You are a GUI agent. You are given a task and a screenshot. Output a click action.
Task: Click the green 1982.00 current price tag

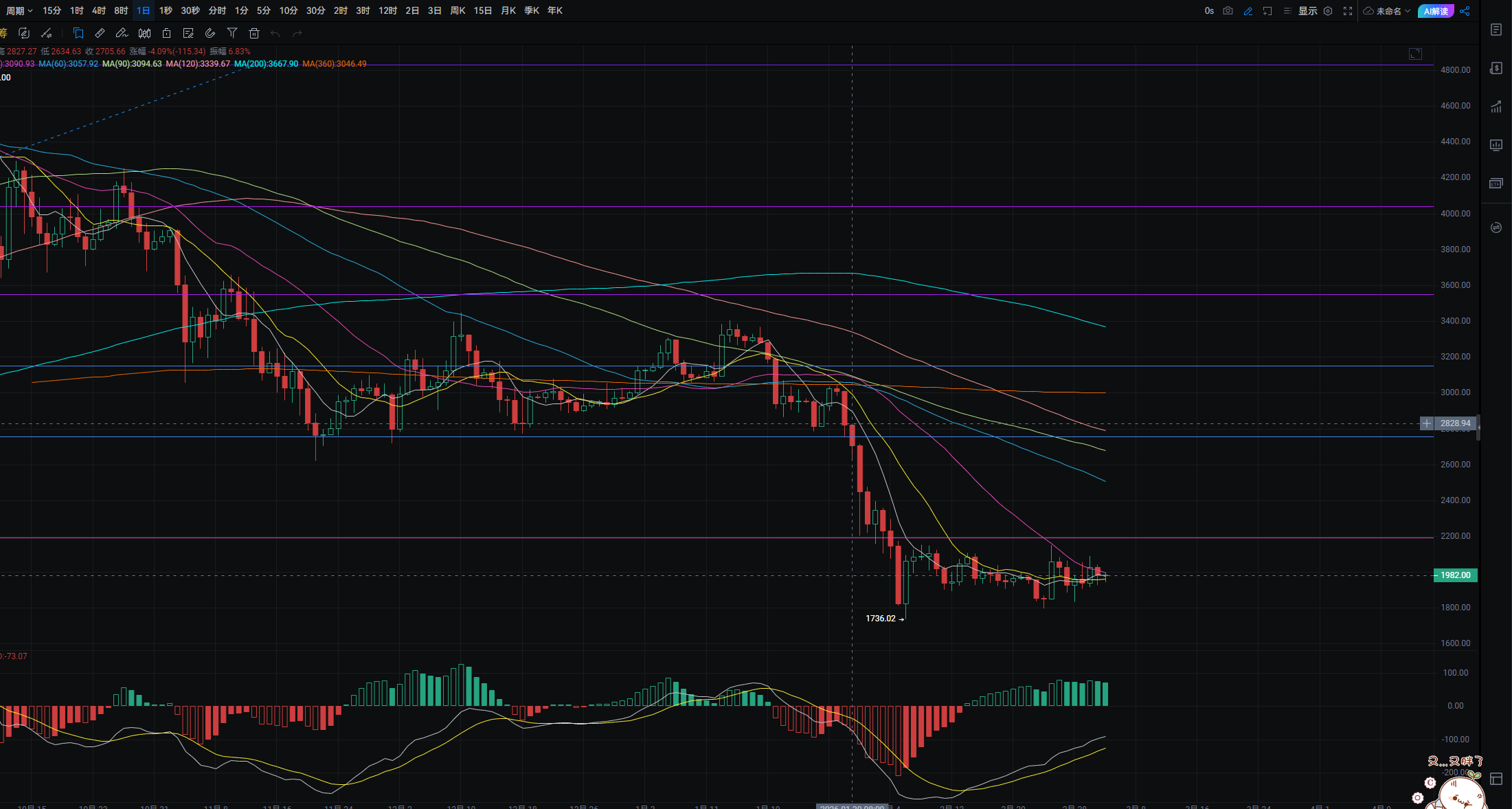pyautogui.click(x=1455, y=575)
